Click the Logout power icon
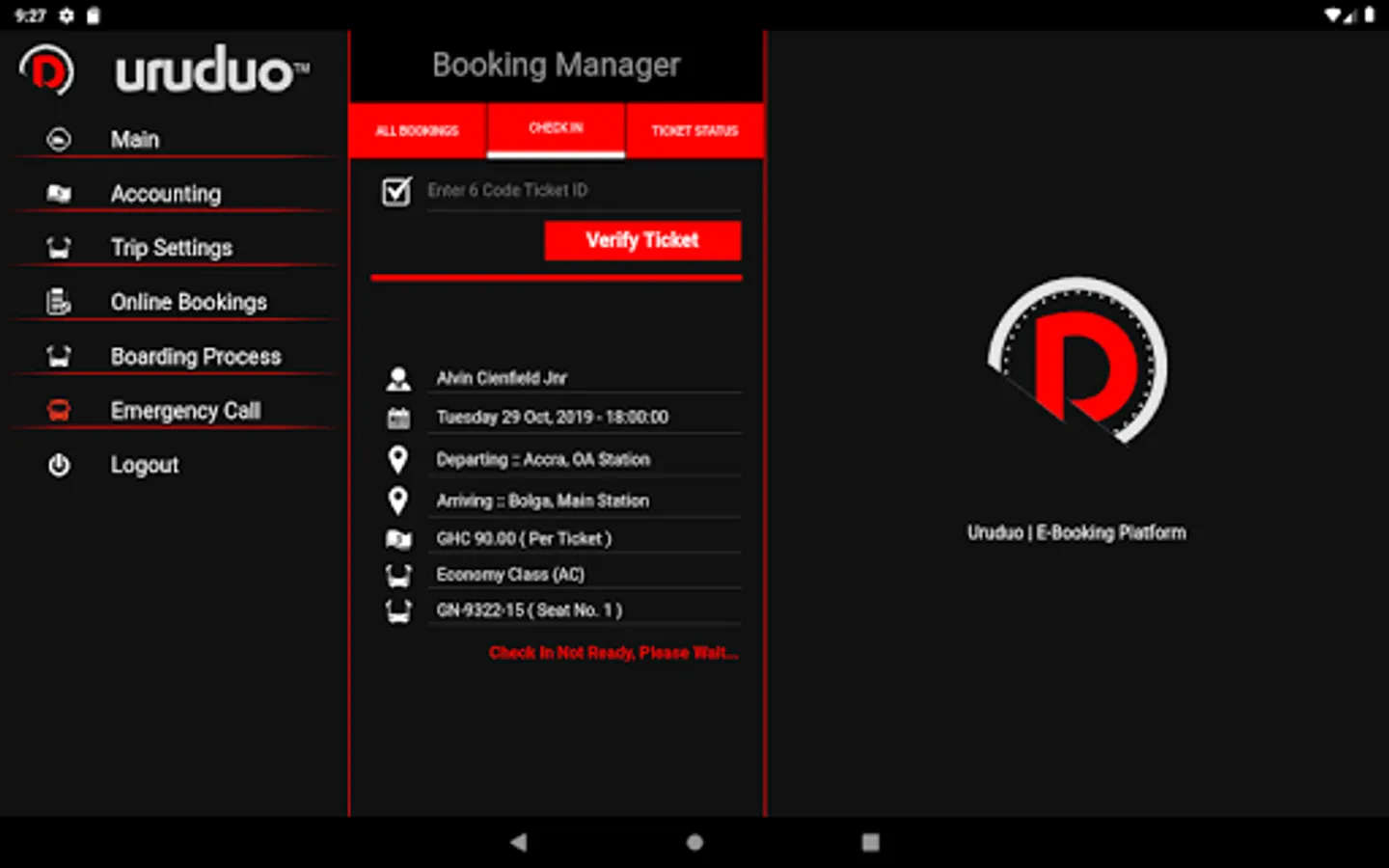This screenshot has width=1389, height=868. click(59, 465)
